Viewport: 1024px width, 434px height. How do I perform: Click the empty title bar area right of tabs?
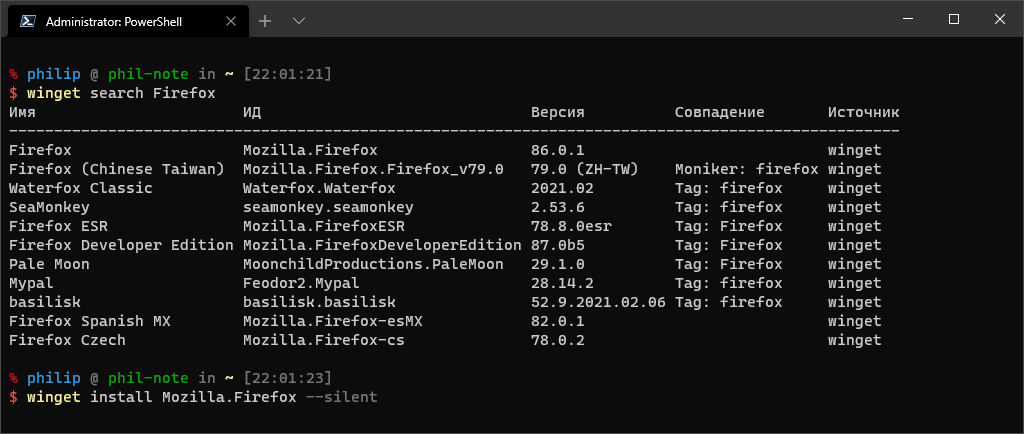pos(600,19)
